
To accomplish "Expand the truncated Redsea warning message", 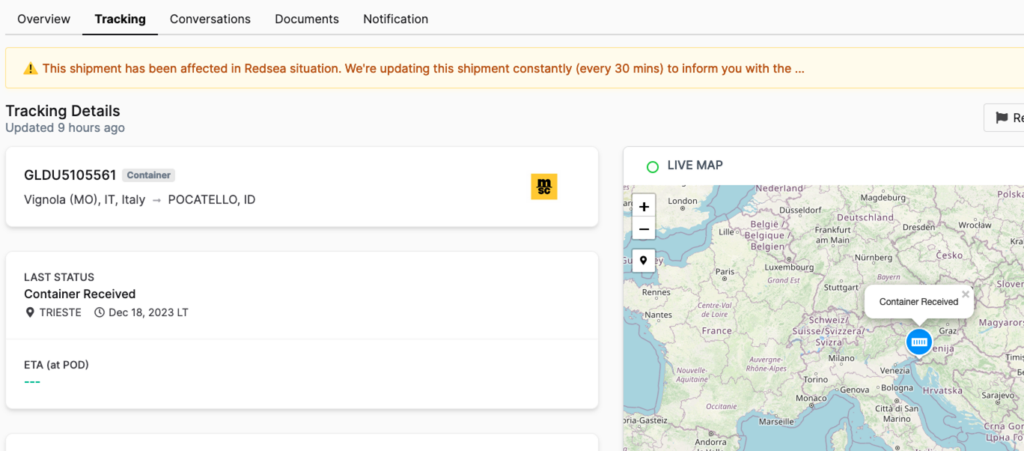I will click(x=799, y=69).
